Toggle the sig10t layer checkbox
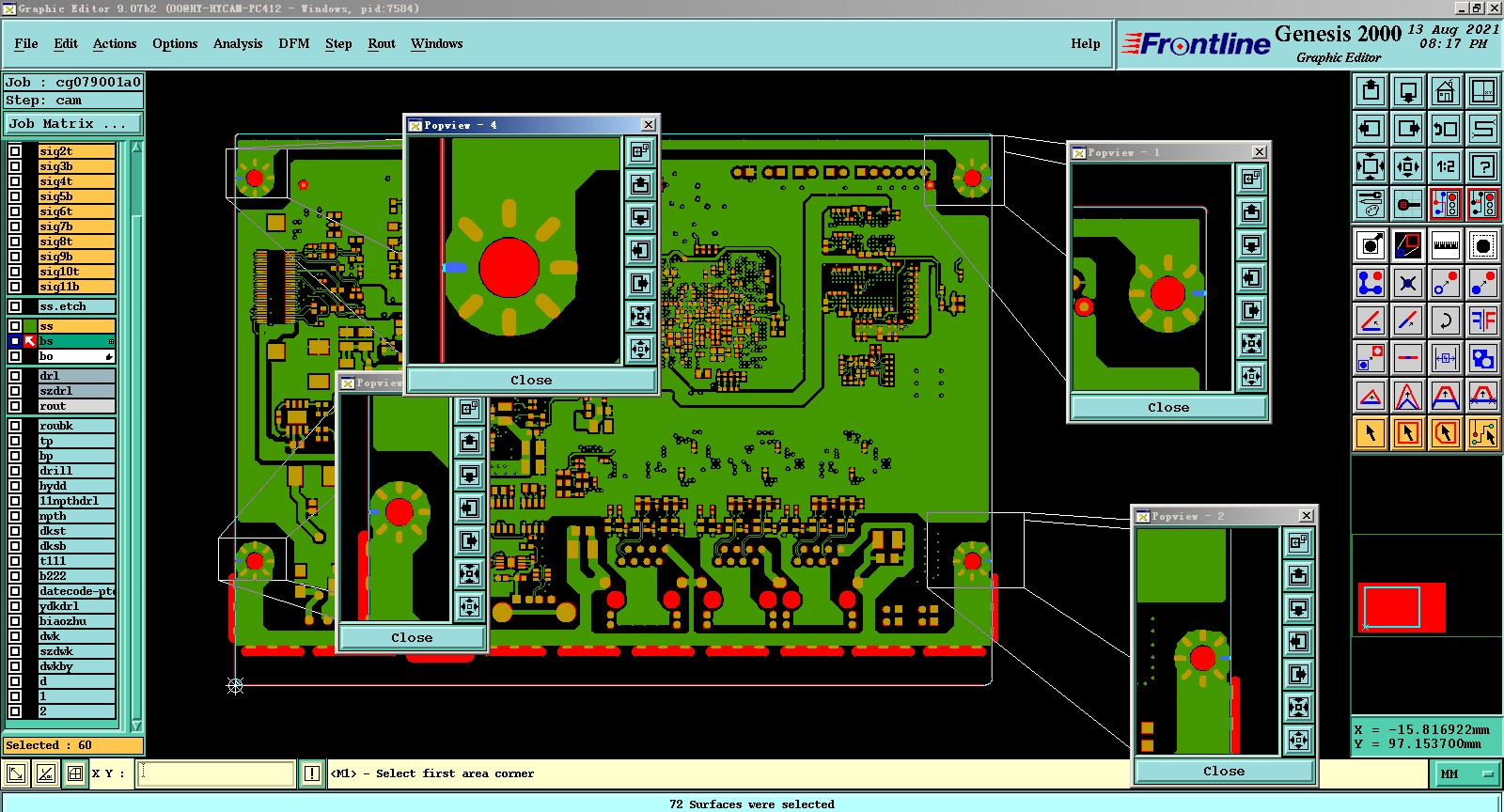 click(15, 272)
